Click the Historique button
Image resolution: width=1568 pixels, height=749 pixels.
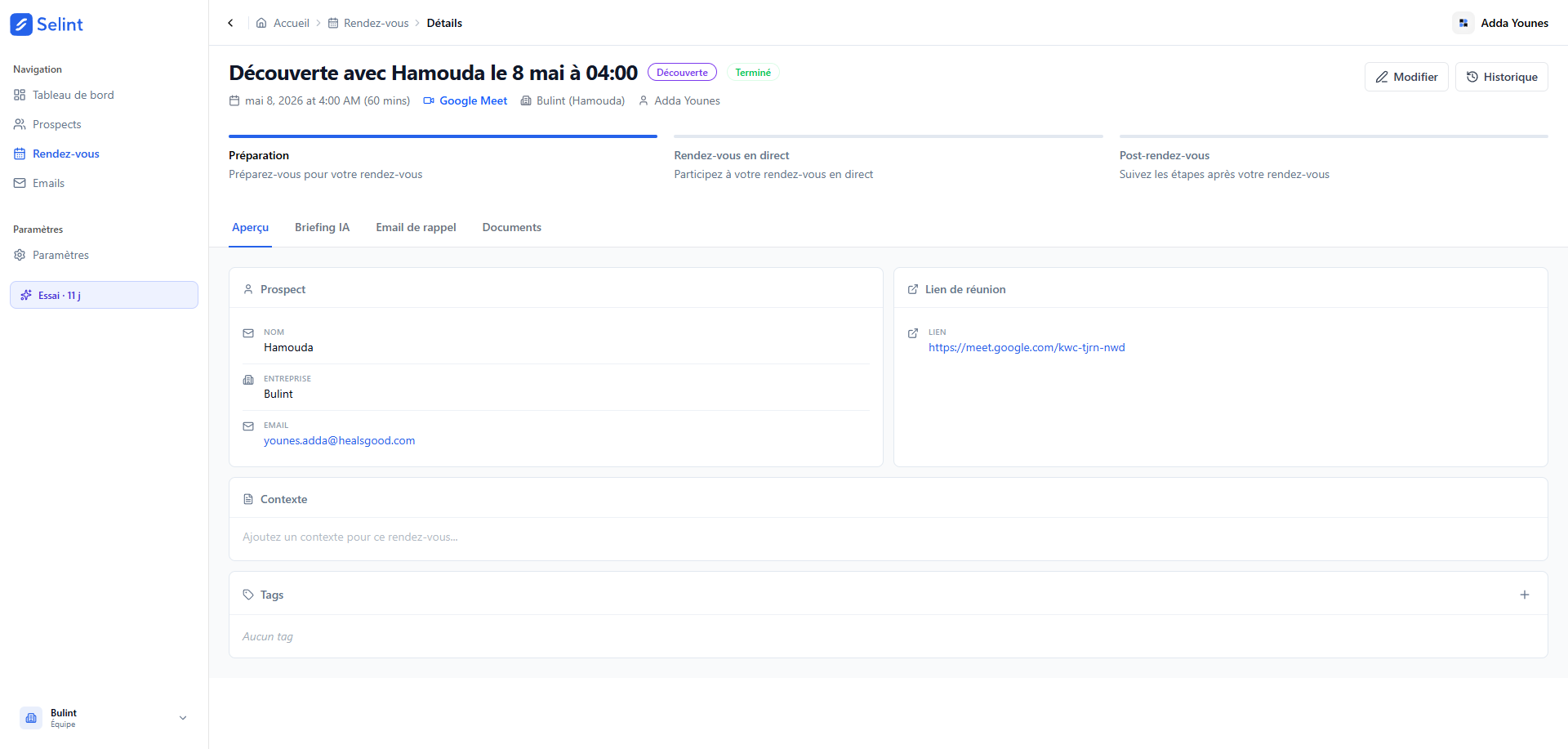tap(1502, 77)
